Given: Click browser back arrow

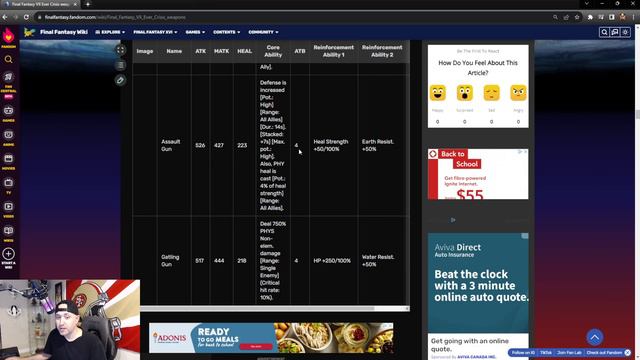Looking at the screenshot, I should click(x=5, y=17).
